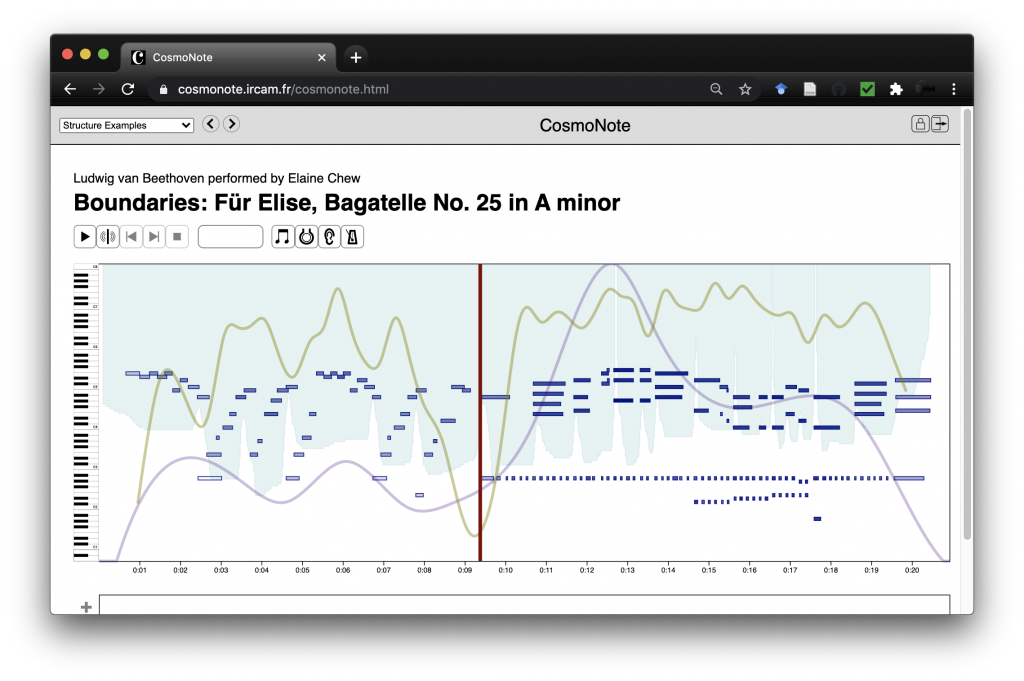Open the Extensions puzzle piece menu
1024x681 pixels.
coord(896,89)
